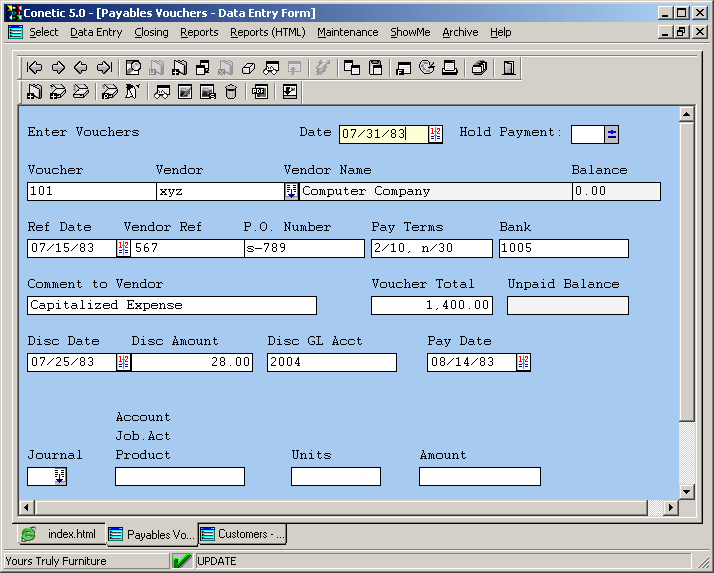714x573 pixels.
Task: Click the printer icon in toolbar
Action: pos(450,68)
